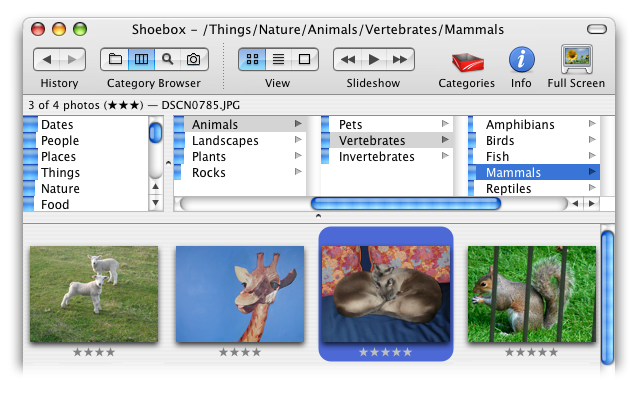This screenshot has width=640, height=400.
Task: Click the star rating under giraffe photo
Action: (x=240, y=352)
